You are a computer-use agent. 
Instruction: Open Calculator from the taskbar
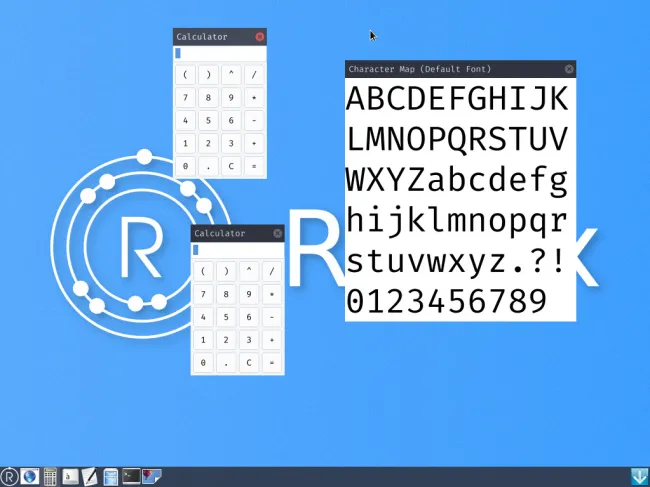tap(50, 477)
